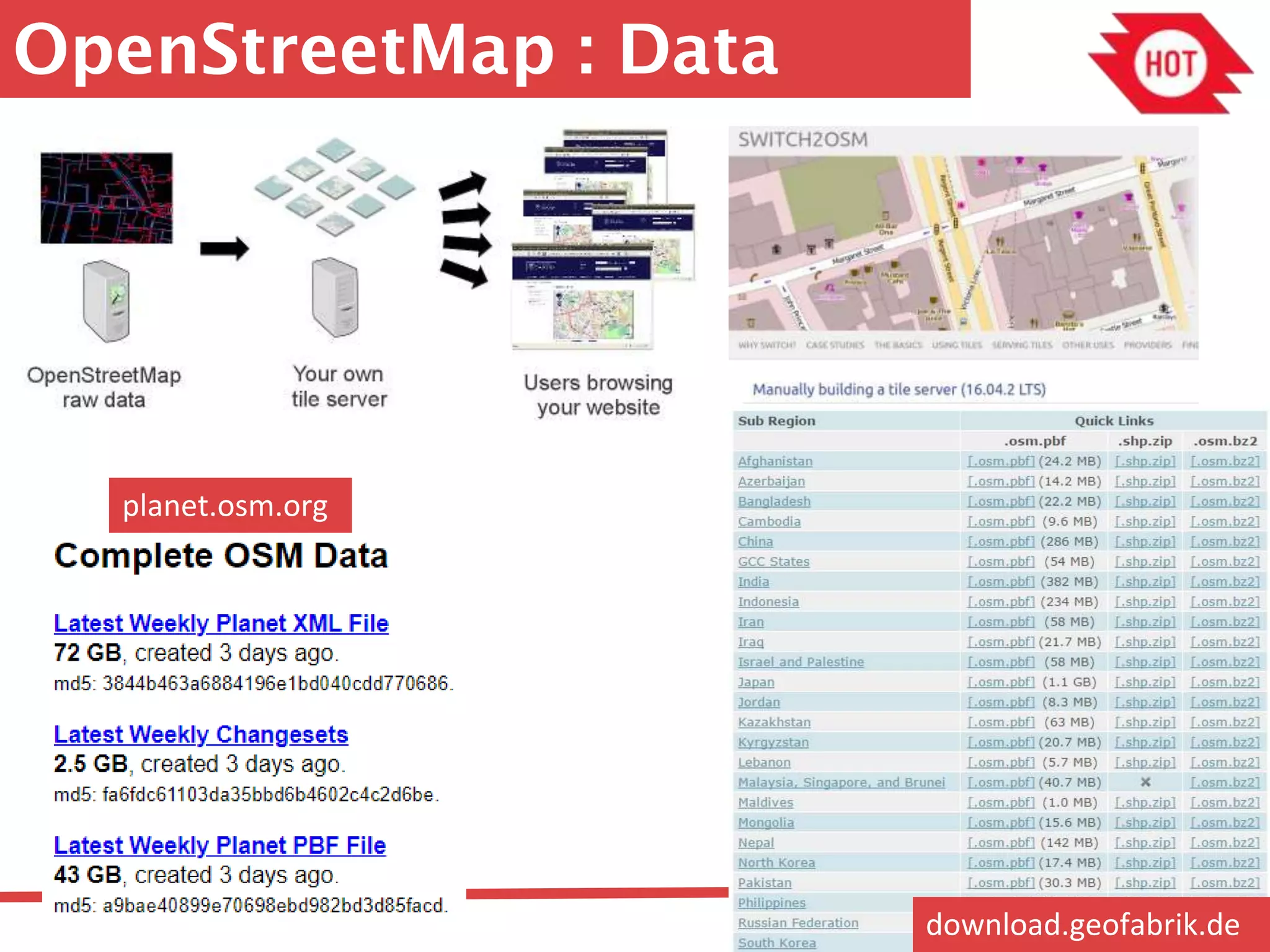Download Japan .osm.pbf file
This screenshot has height=952, width=1270.
[1001, 682]
